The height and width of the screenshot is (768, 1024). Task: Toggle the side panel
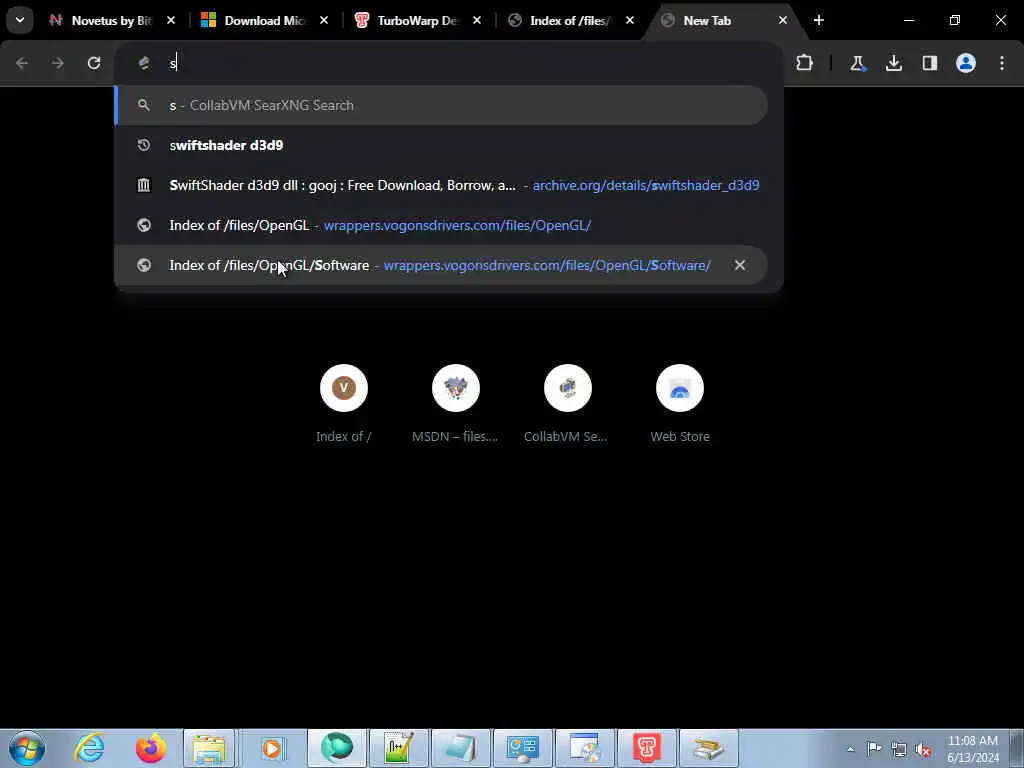point(930,63)
